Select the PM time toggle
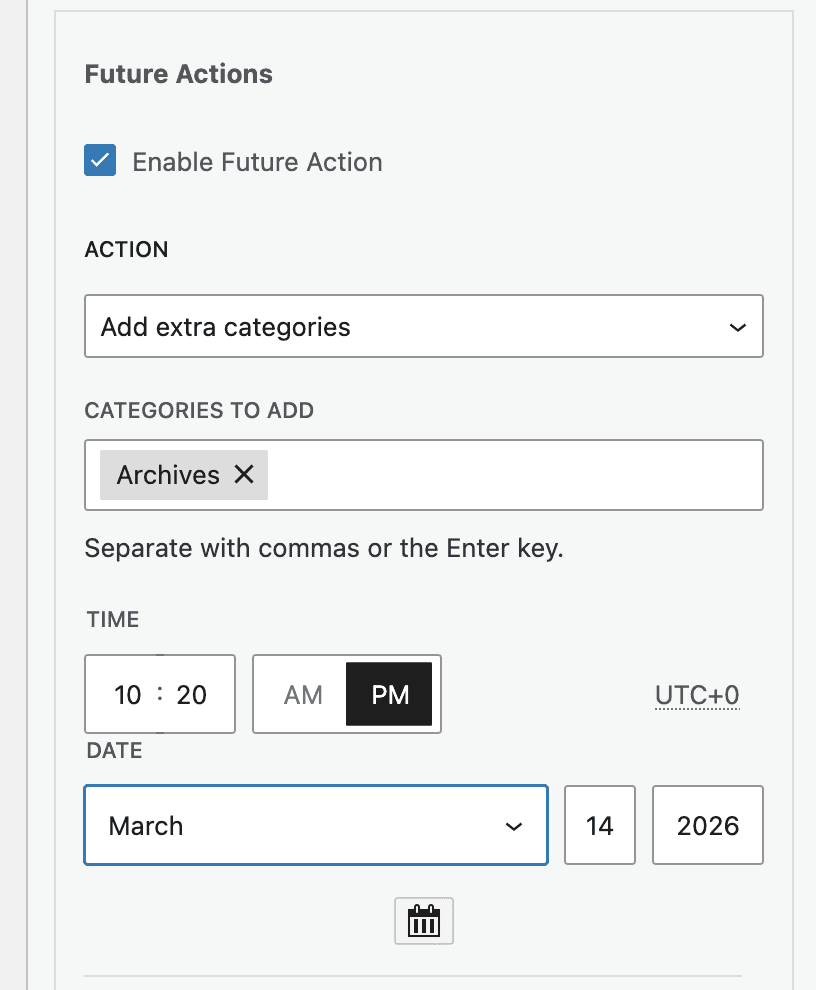This screenshot has width=816, height=990. [389, 694]
